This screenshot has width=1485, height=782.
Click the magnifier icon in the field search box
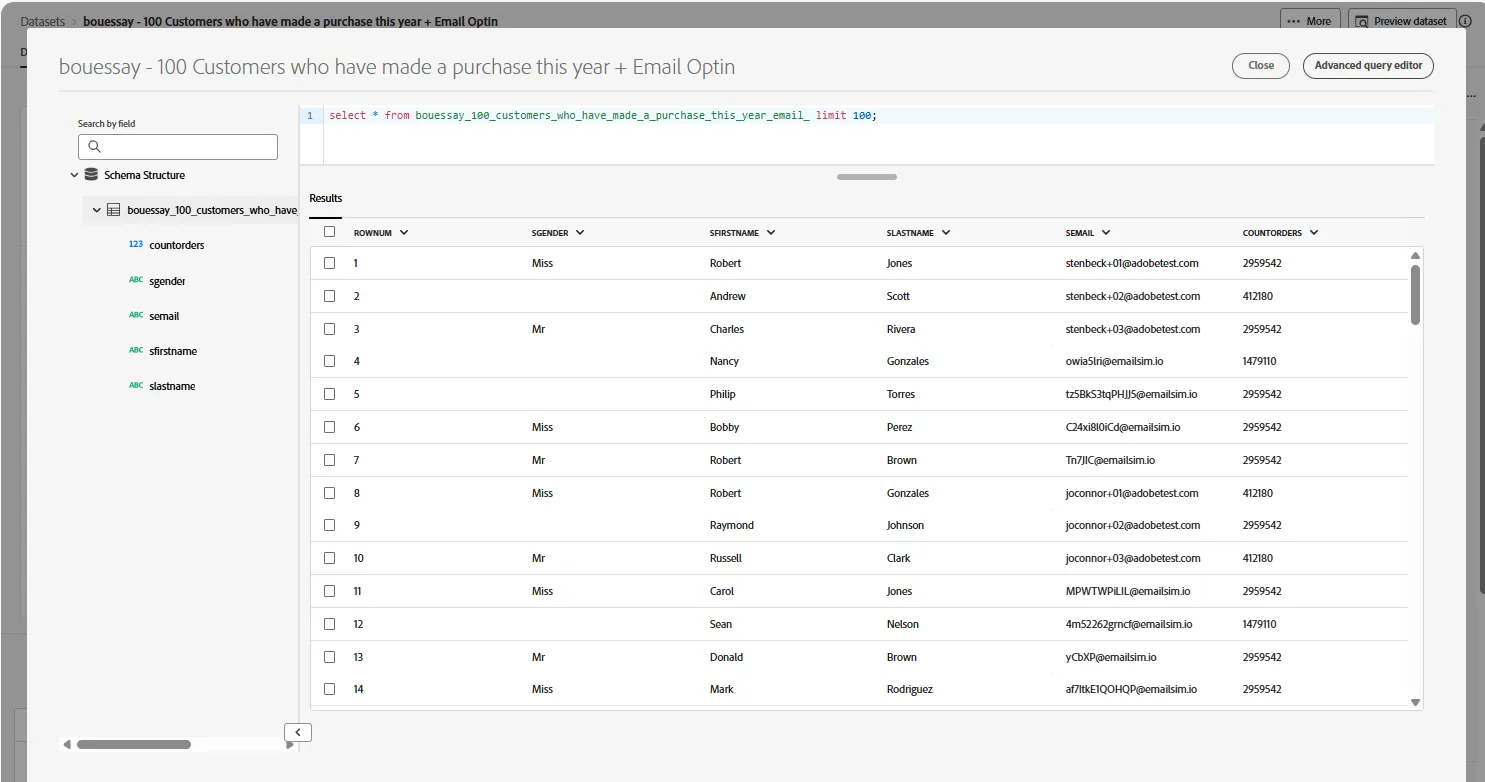click(95, 147)
